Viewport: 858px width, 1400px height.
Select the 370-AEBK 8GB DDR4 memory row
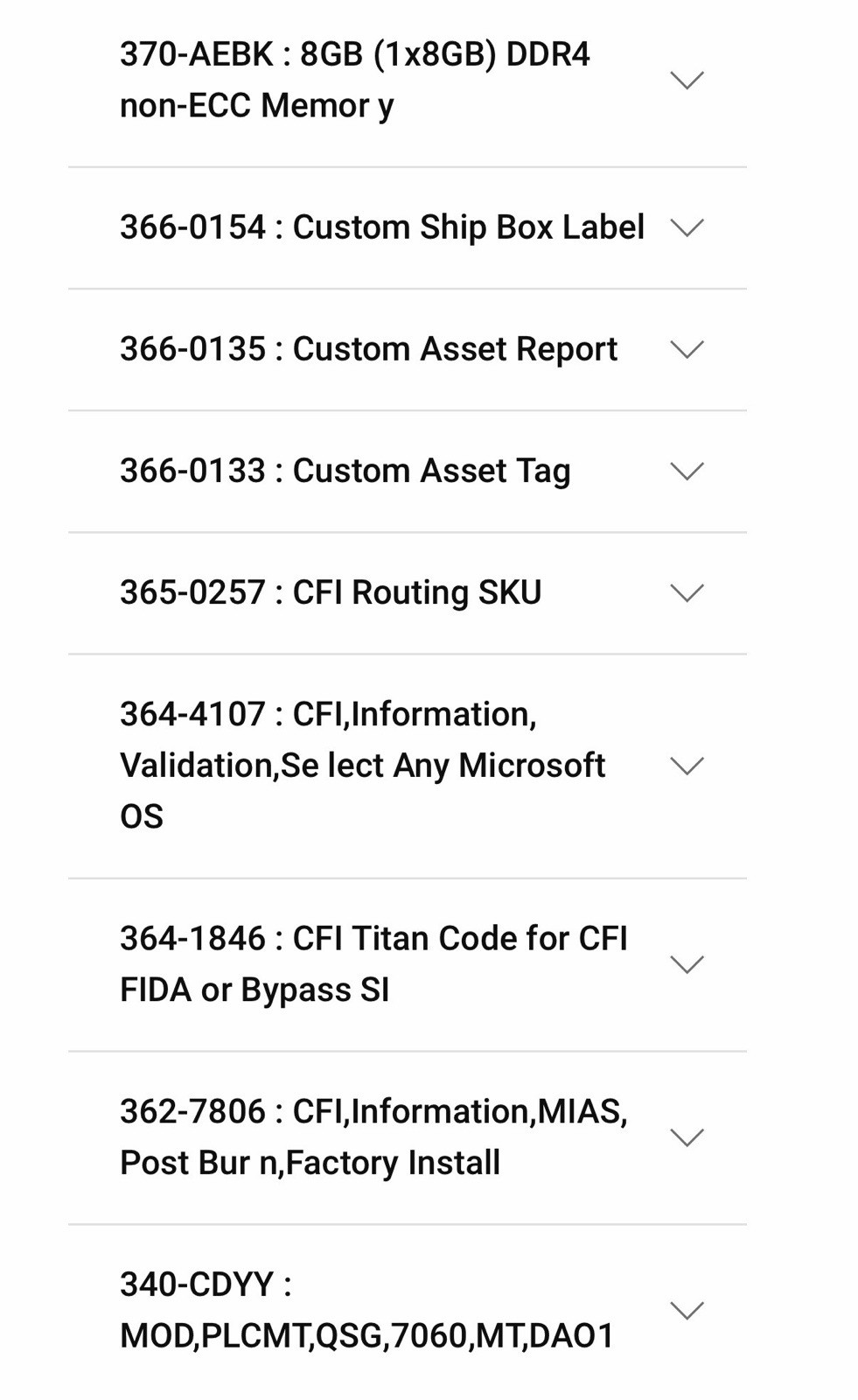pos(408,80)
